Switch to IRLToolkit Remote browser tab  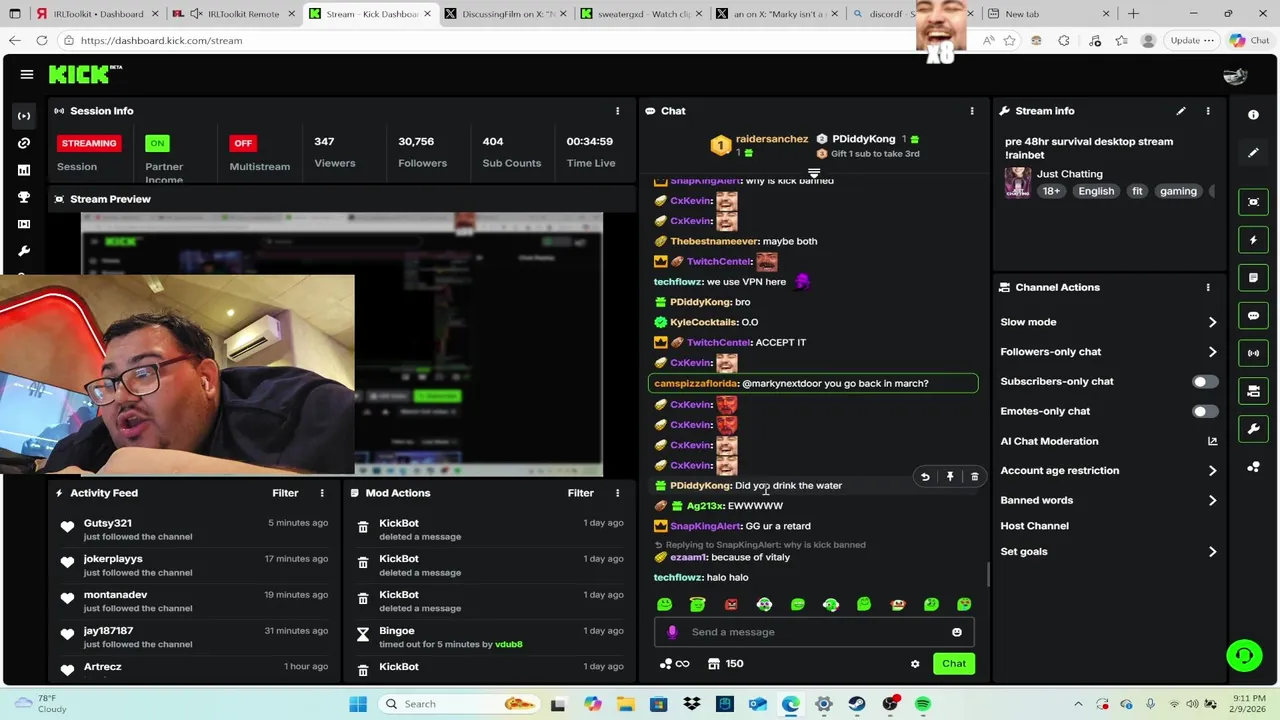click(233, 14)
